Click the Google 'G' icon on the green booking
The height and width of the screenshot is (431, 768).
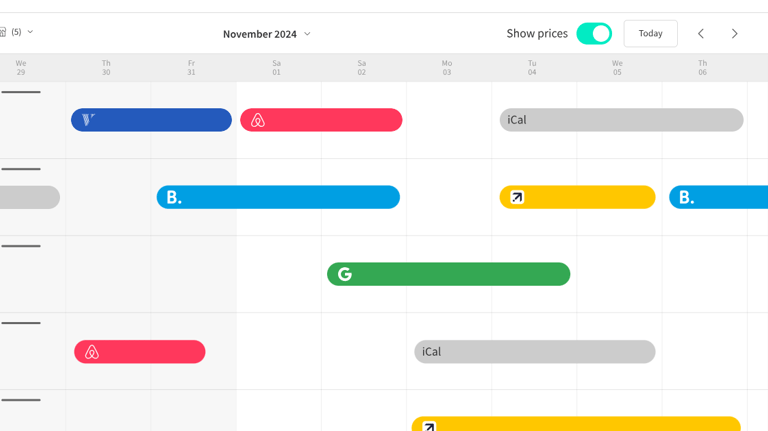pyautogui.click(x=345, y=274)
